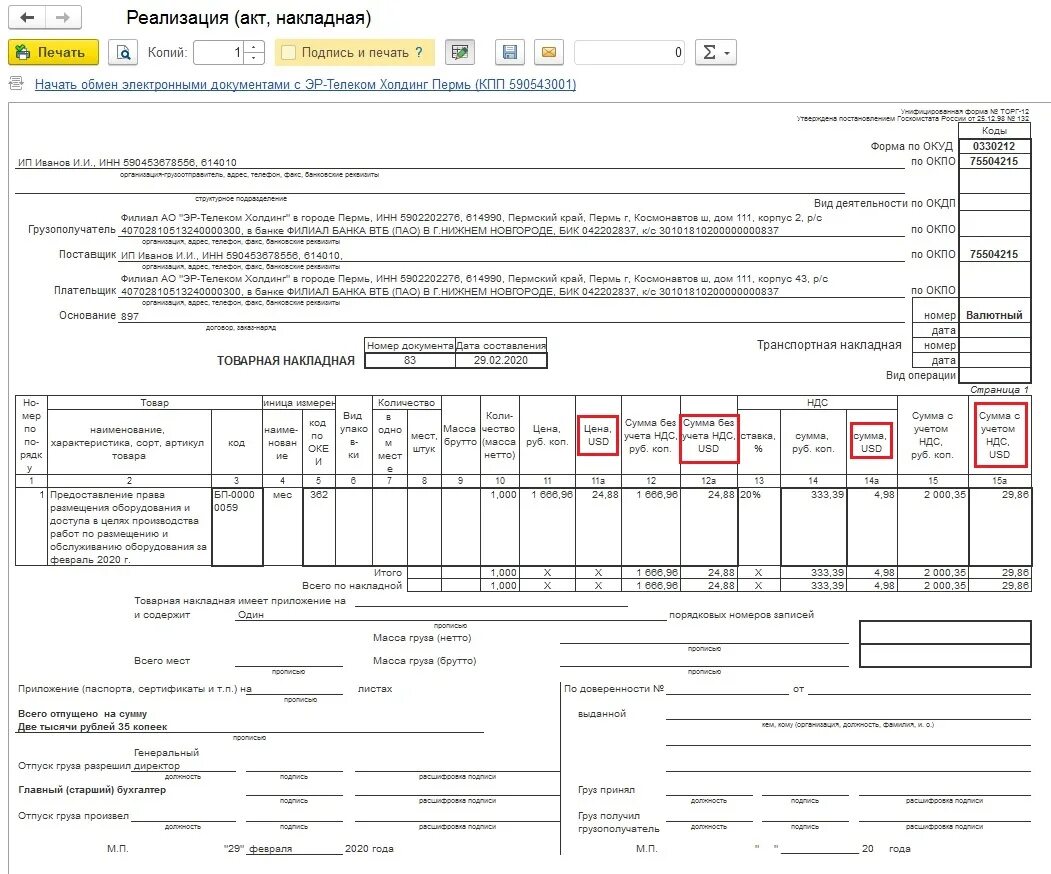Screen dimensions: 1051x874
Task: Open print preview with magnifier icon
Action: tap(123, 52)
